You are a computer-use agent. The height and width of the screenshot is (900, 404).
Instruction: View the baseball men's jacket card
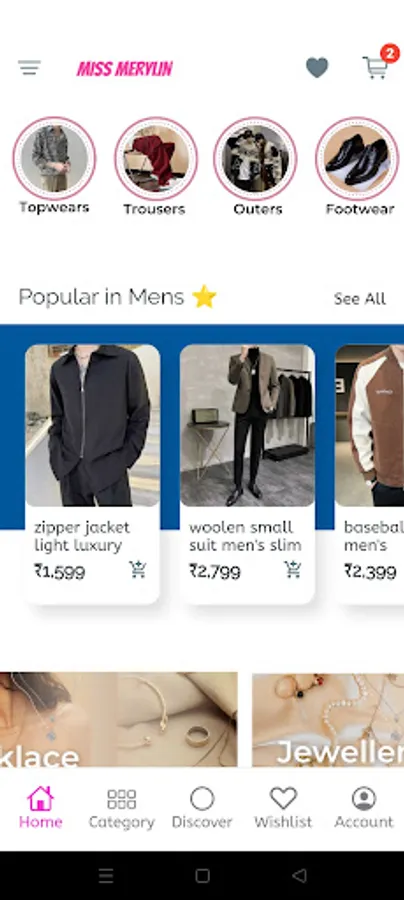point(370,474)
